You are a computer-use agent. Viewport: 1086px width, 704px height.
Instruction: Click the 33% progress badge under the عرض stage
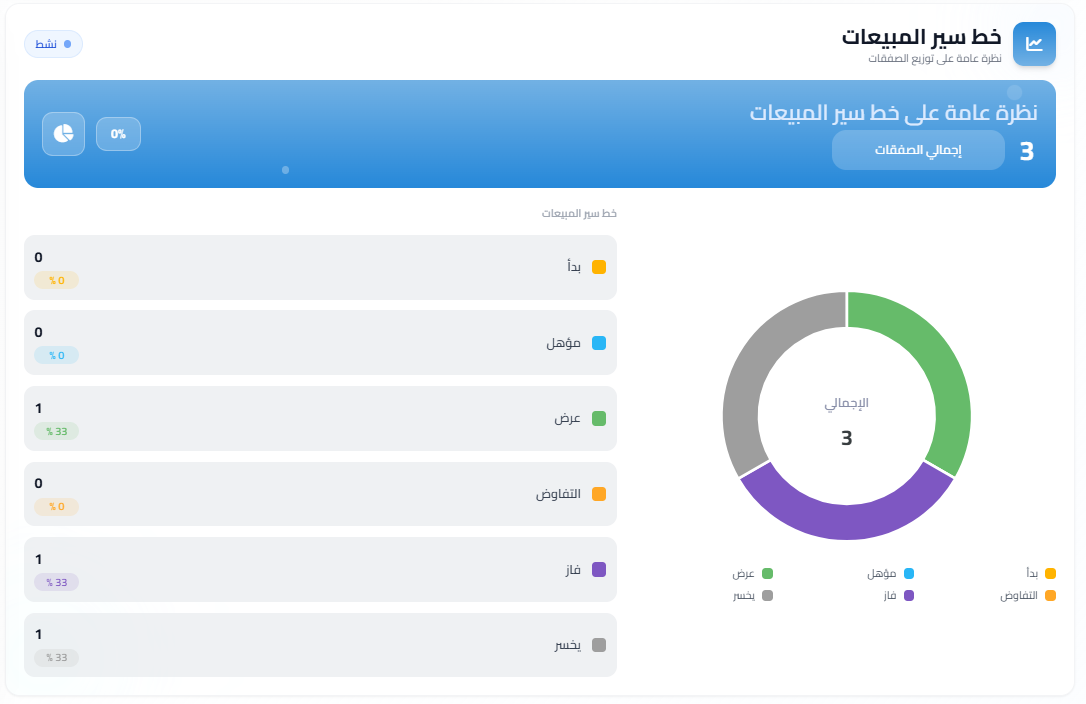pyautogui.click(x=56, y=431)
